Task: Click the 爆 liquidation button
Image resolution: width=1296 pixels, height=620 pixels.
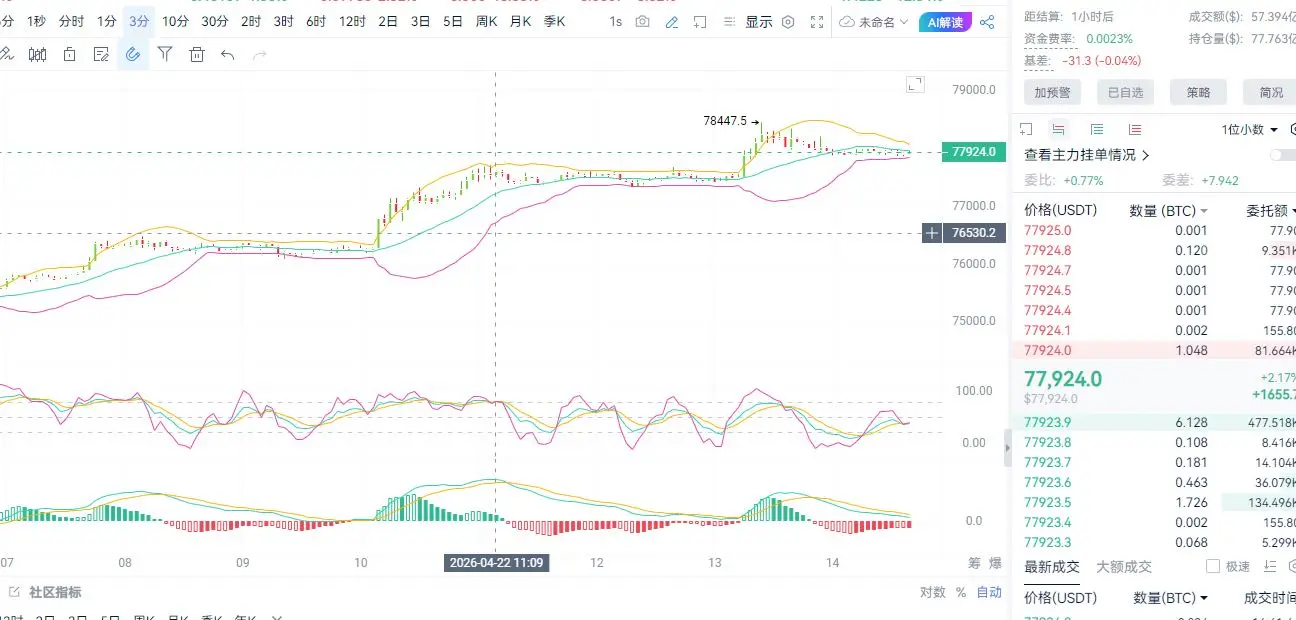Action: [x=995, y=562]
